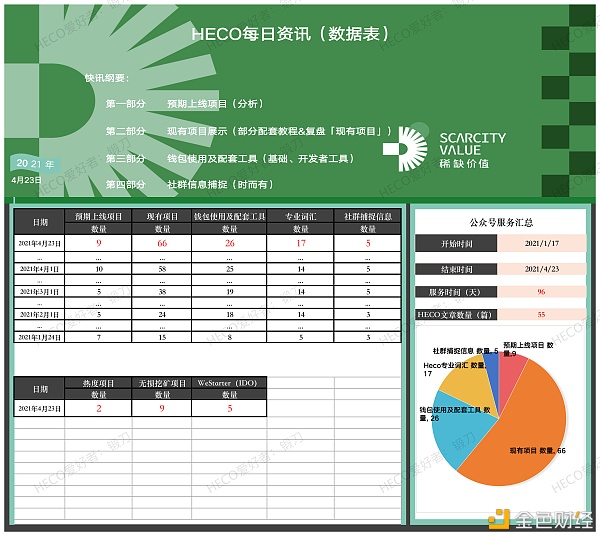
Task: Click the 无损挖矿项目 header in lower table
Action: tap(162, 383)
